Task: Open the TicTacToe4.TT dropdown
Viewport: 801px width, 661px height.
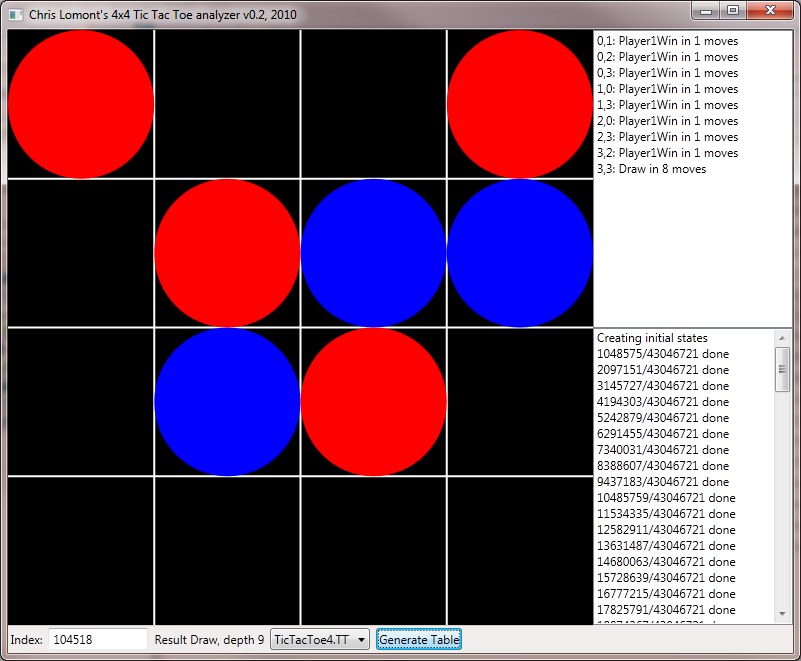Action: [x=320, y=640]
